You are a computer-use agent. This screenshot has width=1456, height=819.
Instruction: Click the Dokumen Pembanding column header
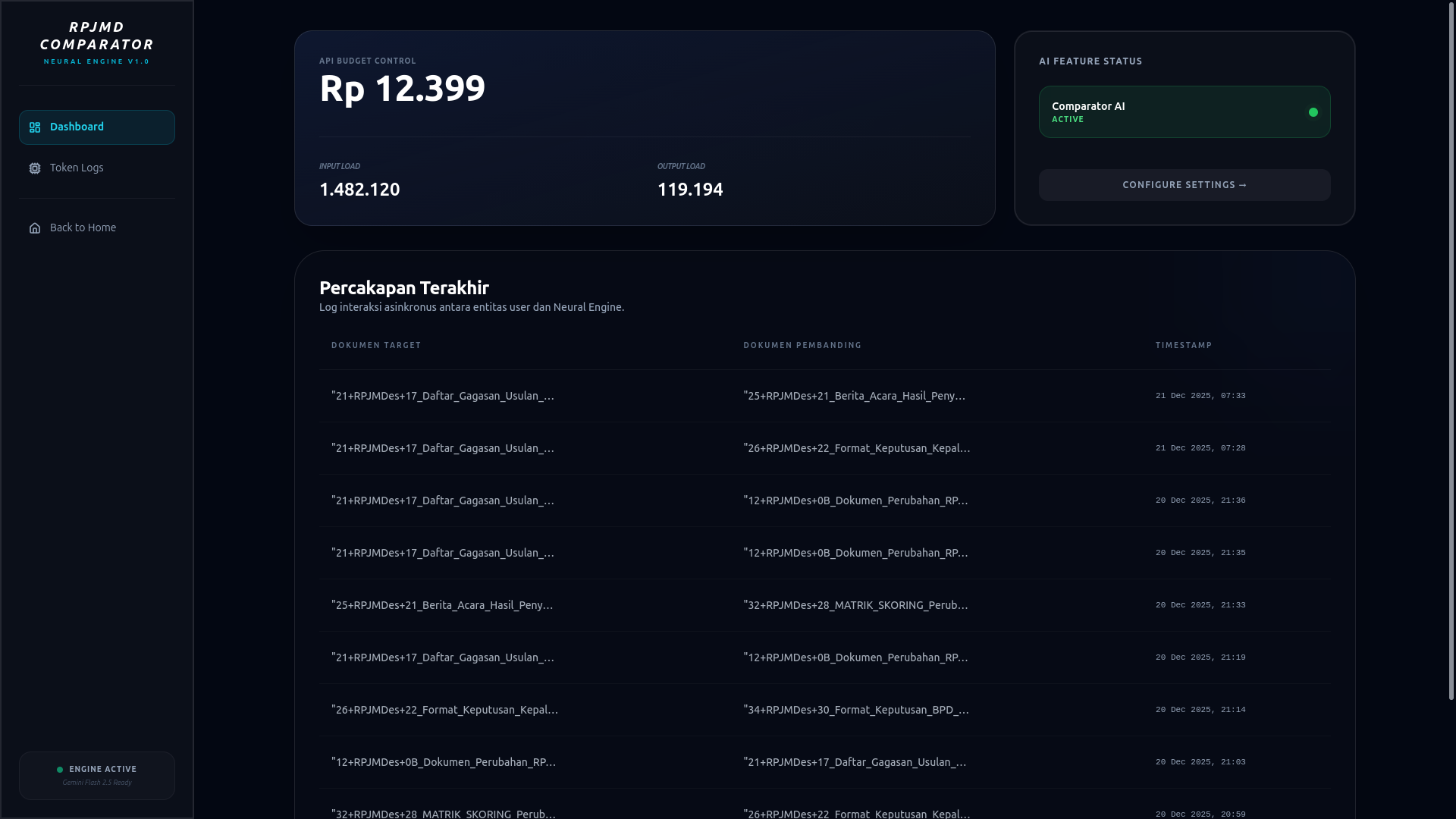802,346
